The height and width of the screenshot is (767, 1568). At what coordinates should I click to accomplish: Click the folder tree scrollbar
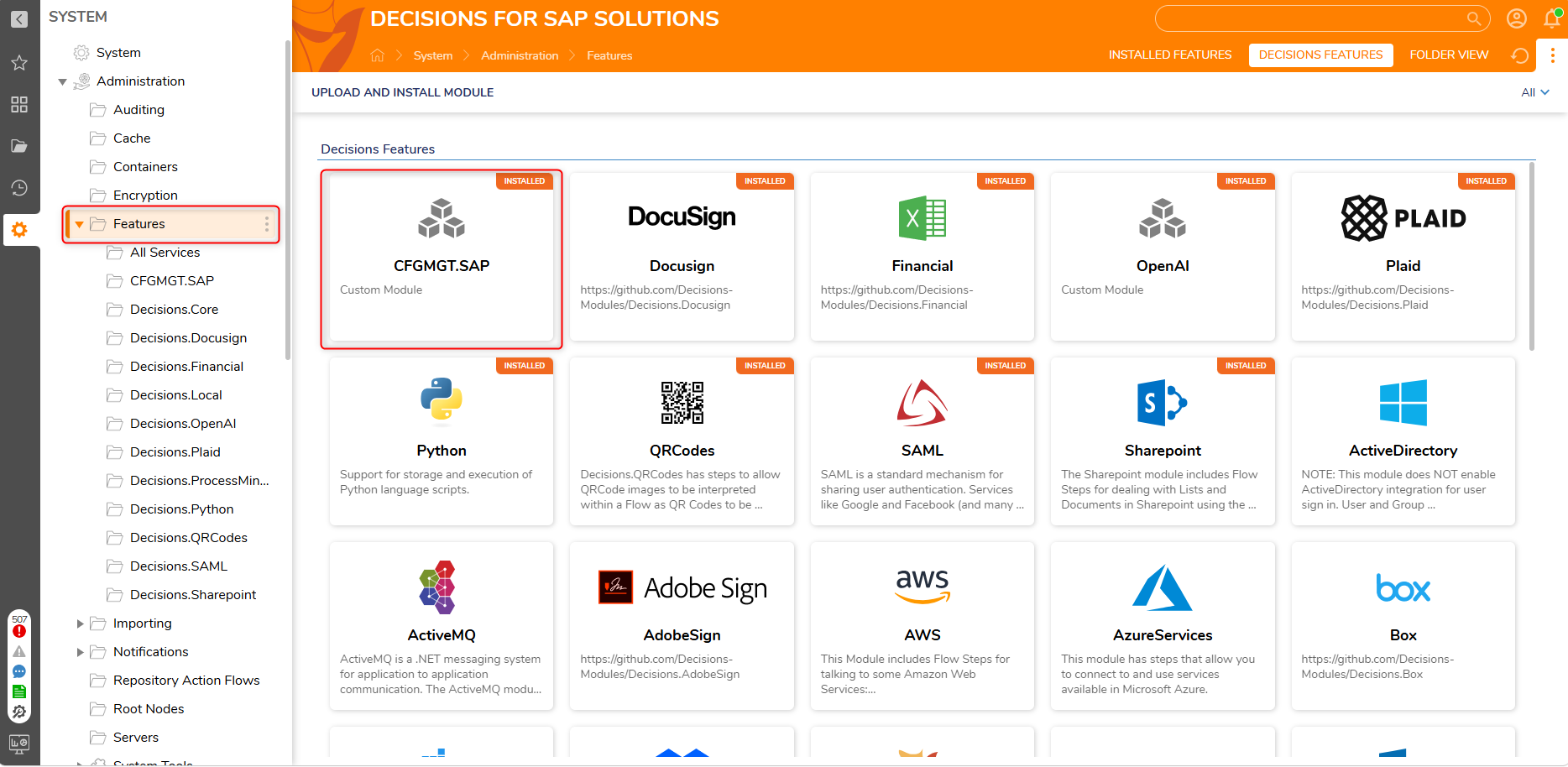[288, 201]
